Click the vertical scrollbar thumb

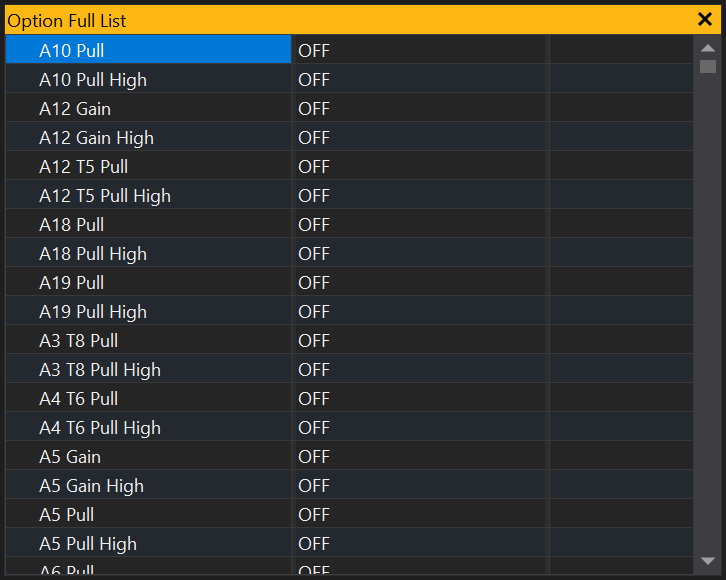point(708,67)
